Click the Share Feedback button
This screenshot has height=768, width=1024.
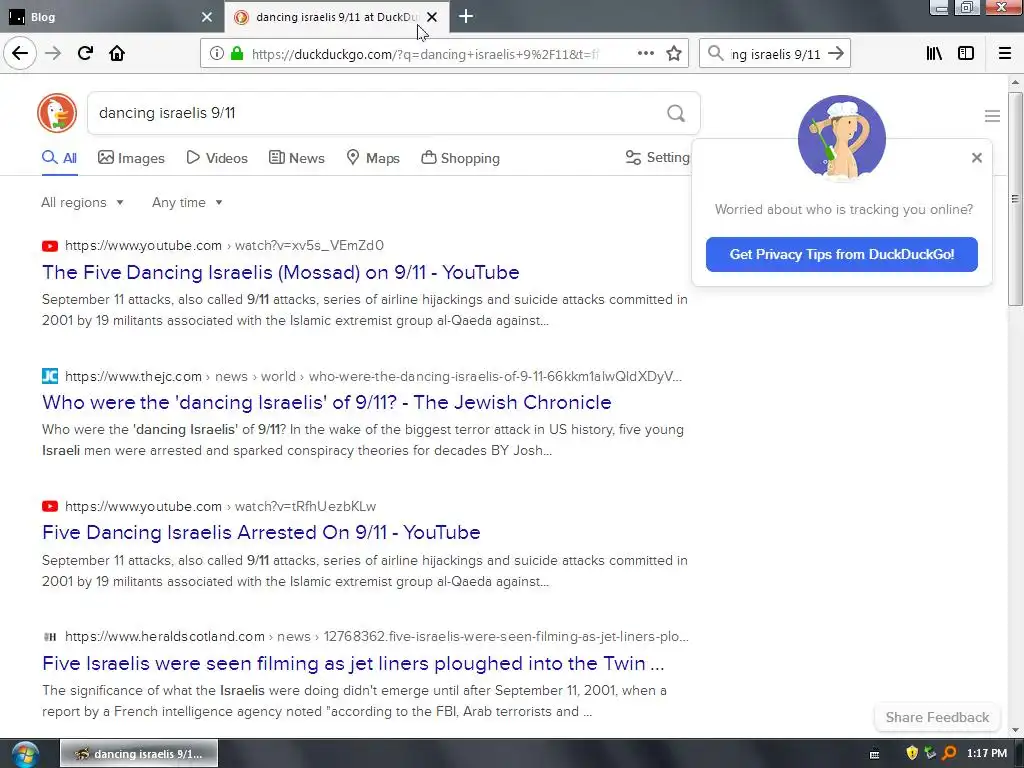pyautogui.click(x=936, y=717)
